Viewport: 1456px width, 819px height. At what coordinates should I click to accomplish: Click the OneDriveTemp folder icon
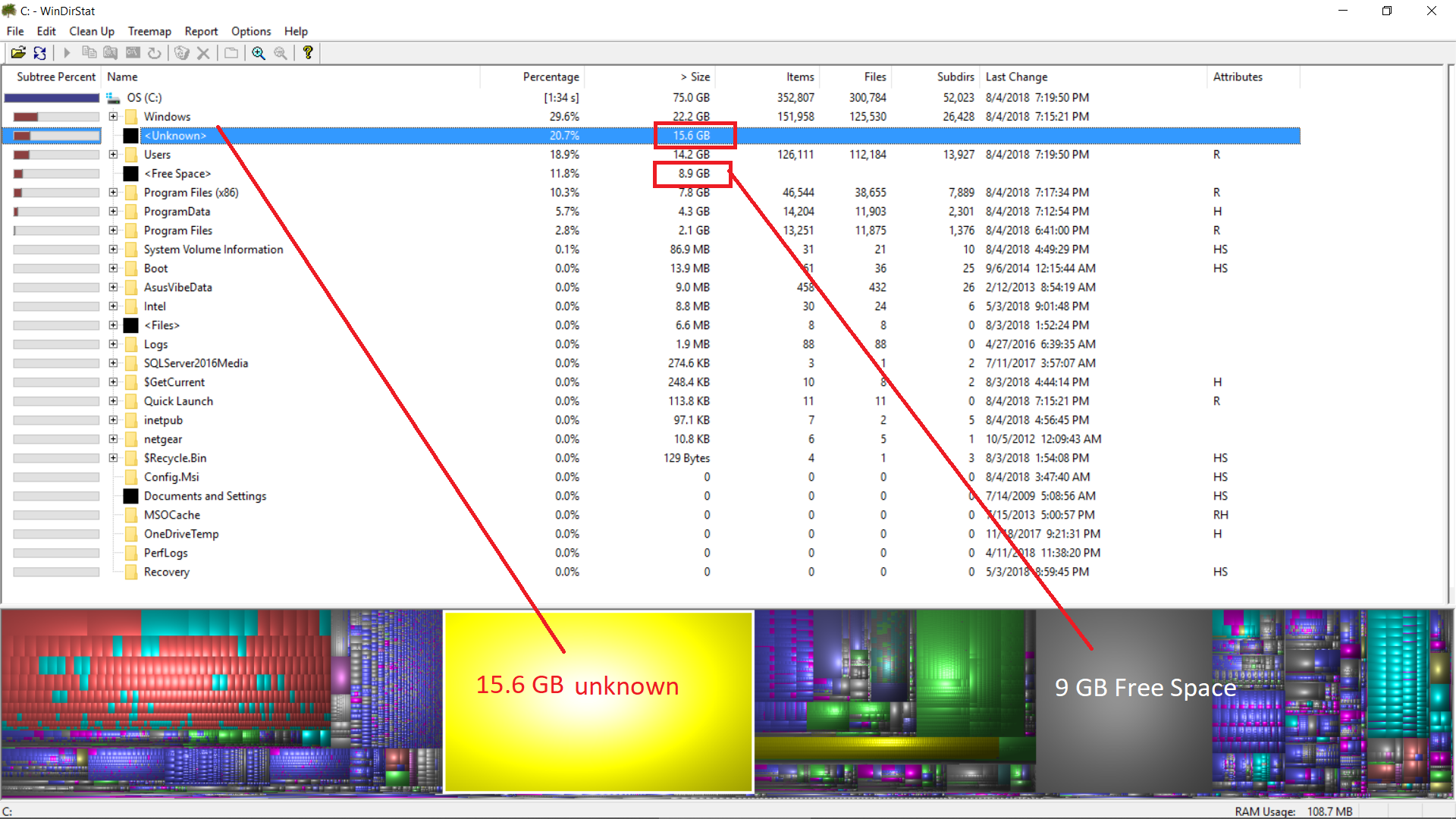tap(131, 534)
